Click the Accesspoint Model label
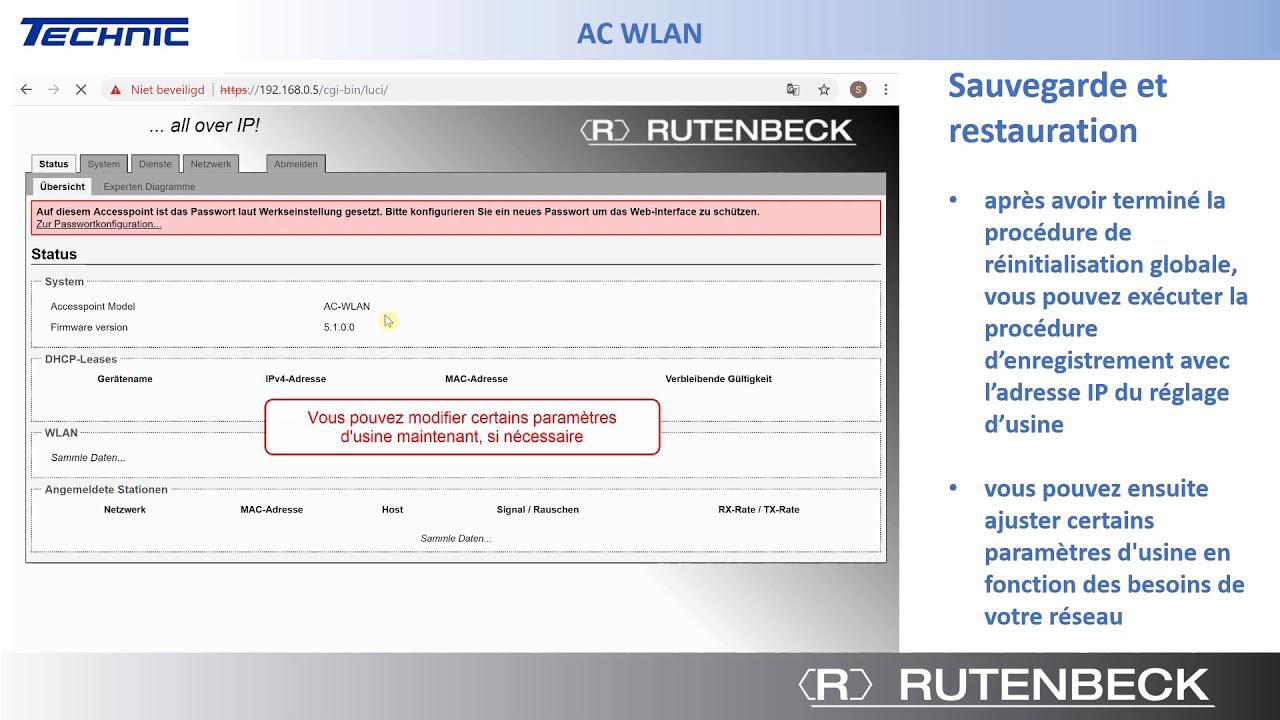The height and width of the screenshot is (720, 1280). click(93, 307)
